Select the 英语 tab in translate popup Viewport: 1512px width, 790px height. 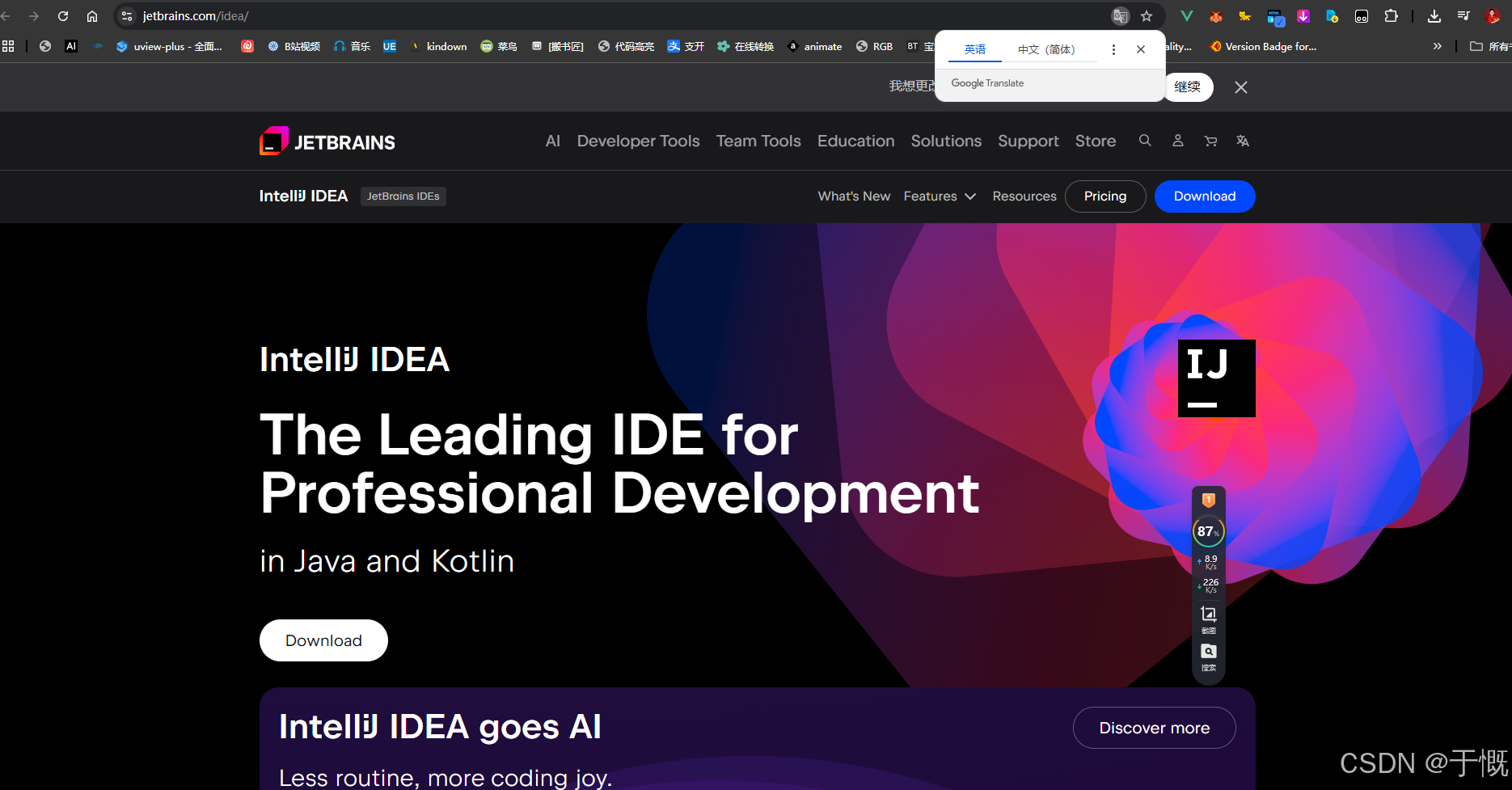(975, 49)
